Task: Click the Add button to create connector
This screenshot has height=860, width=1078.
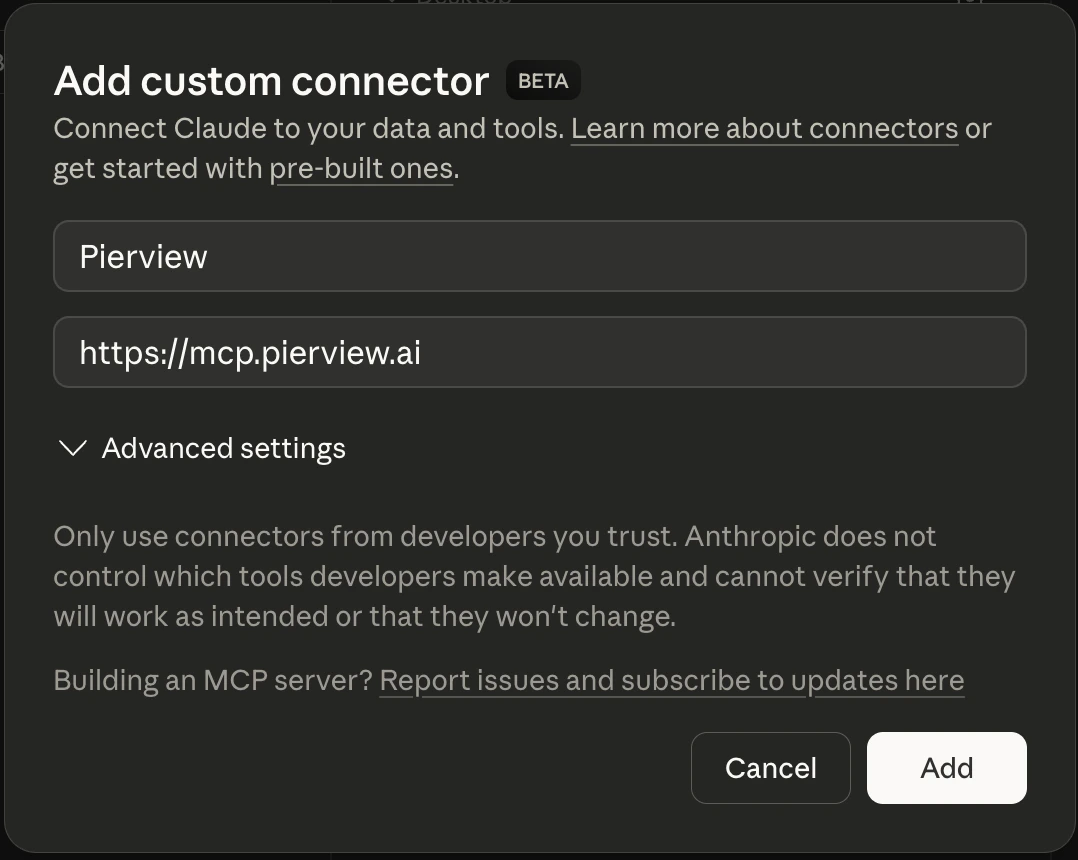Action: point(945,768)
